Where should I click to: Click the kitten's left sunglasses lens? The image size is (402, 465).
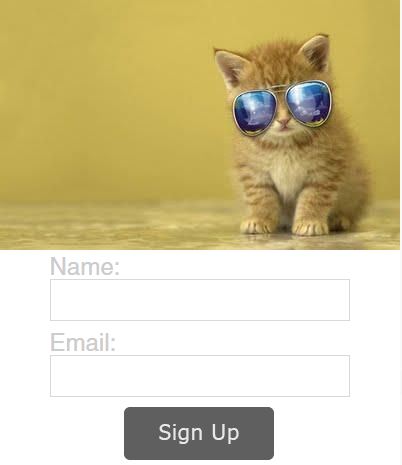(x=255, y=112)
